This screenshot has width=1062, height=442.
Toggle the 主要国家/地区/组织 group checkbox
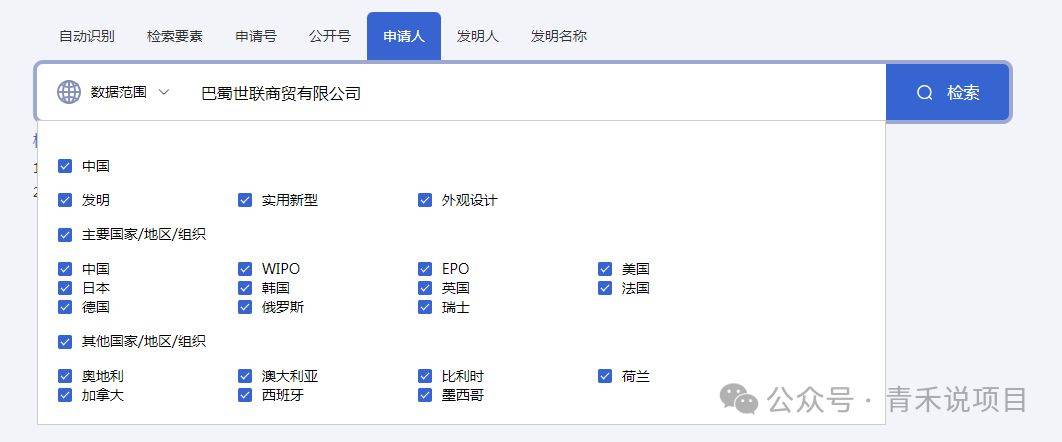(65, 235)
